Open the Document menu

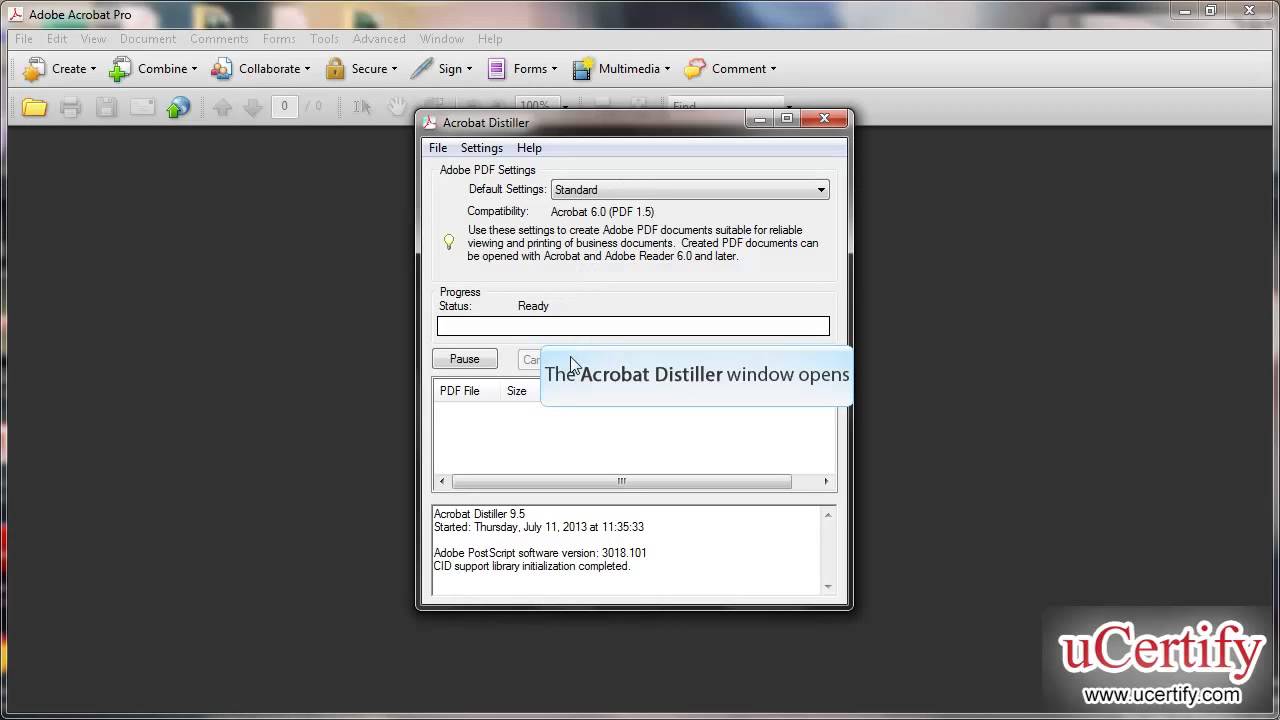tap(148, 39)
